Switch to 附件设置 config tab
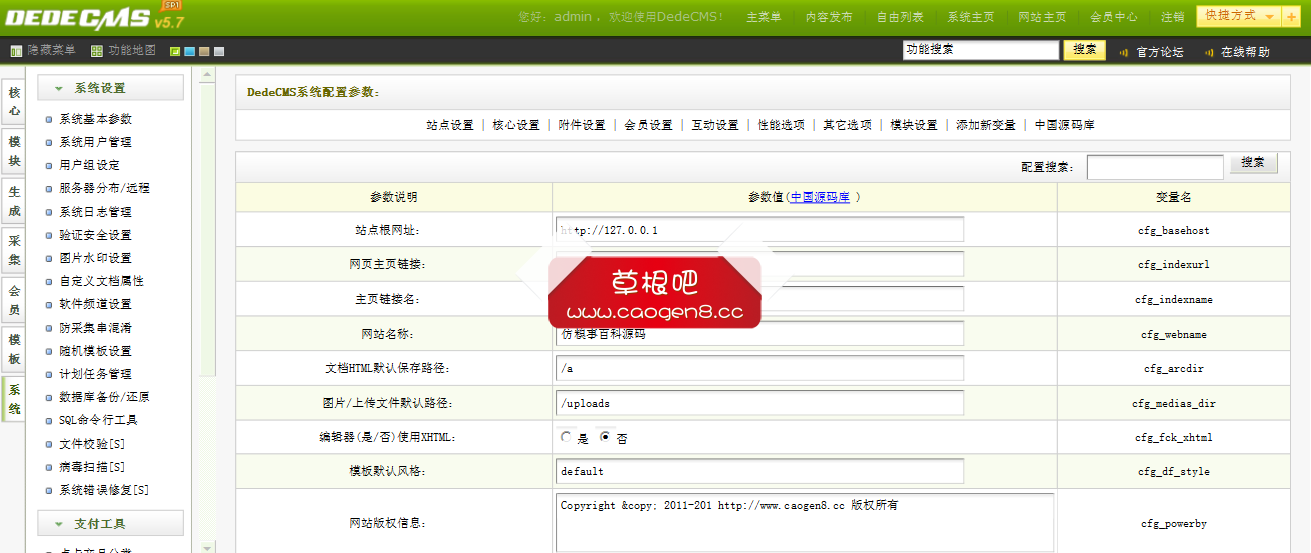Screen dimensions: 1311x553 coord(582,125)
